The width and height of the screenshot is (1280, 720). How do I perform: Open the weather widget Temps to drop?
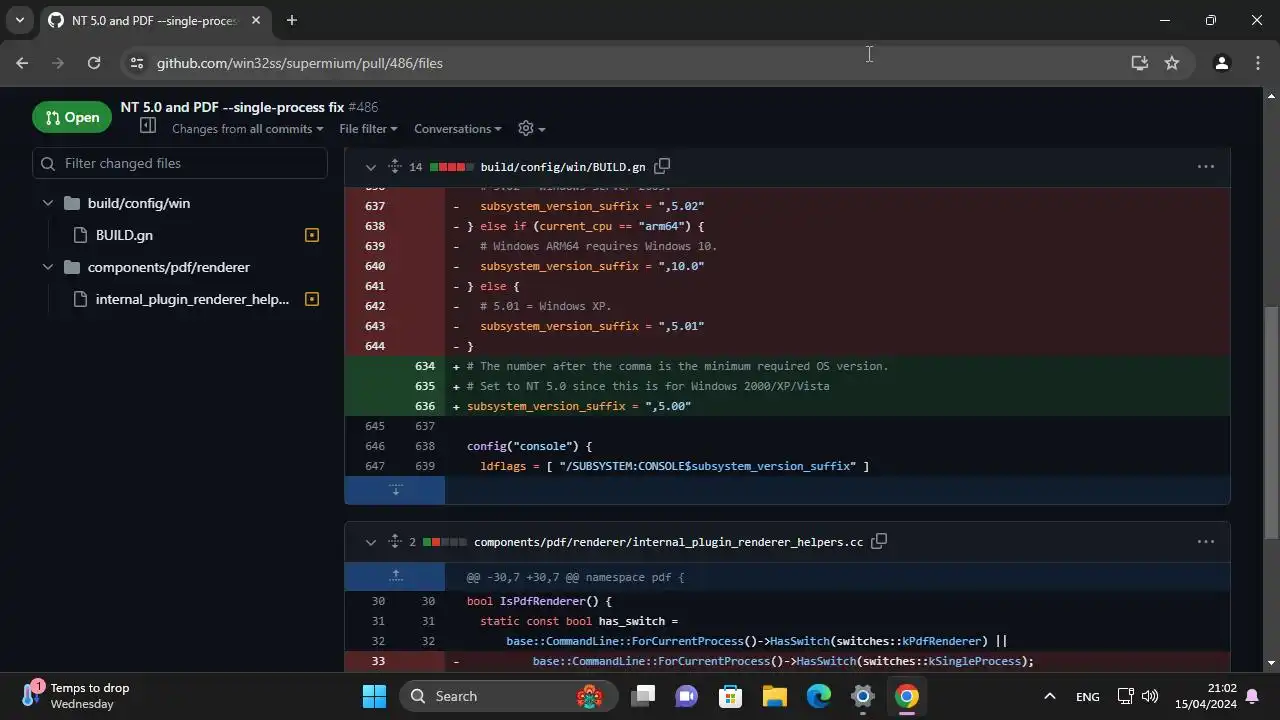point(78,696)
